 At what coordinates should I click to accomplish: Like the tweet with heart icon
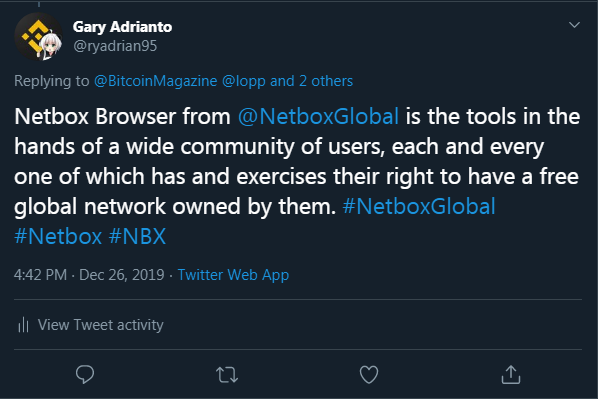point(369,375)
